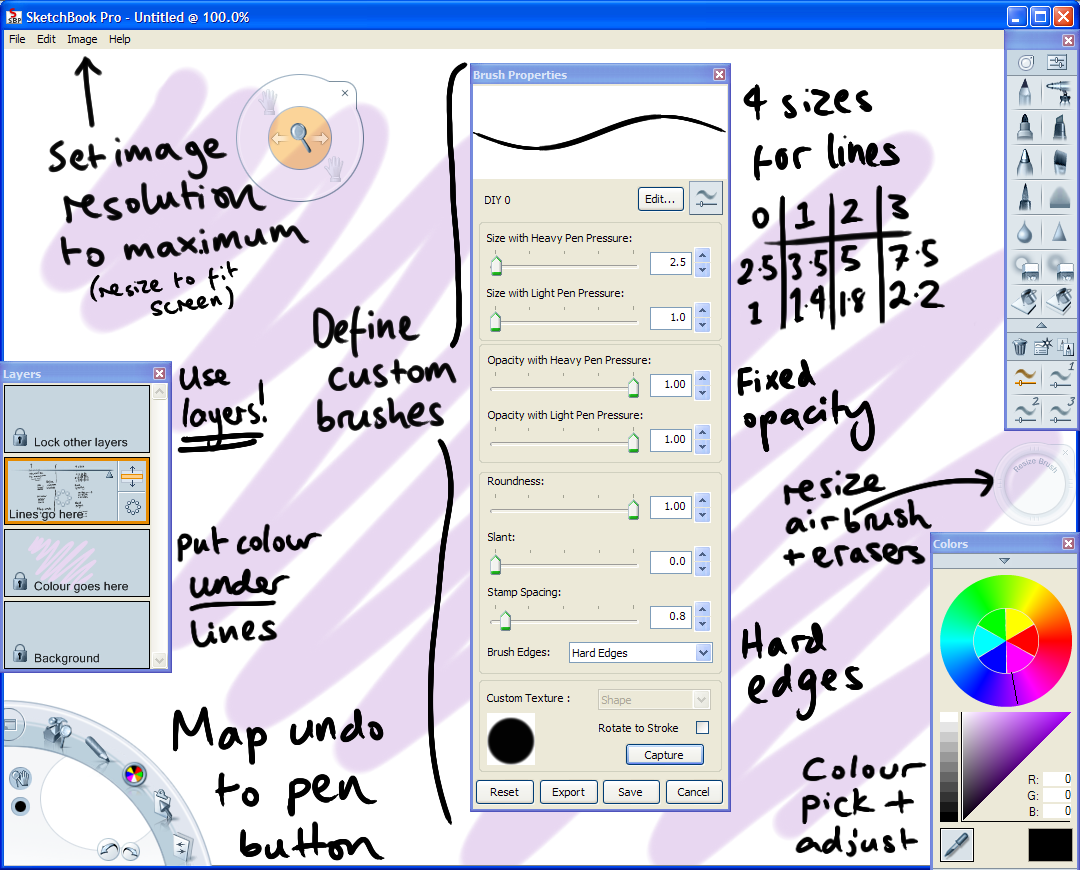The image size is (1080, 870).
Task: Open the Image menu
Action: click(x=82, y=39)
